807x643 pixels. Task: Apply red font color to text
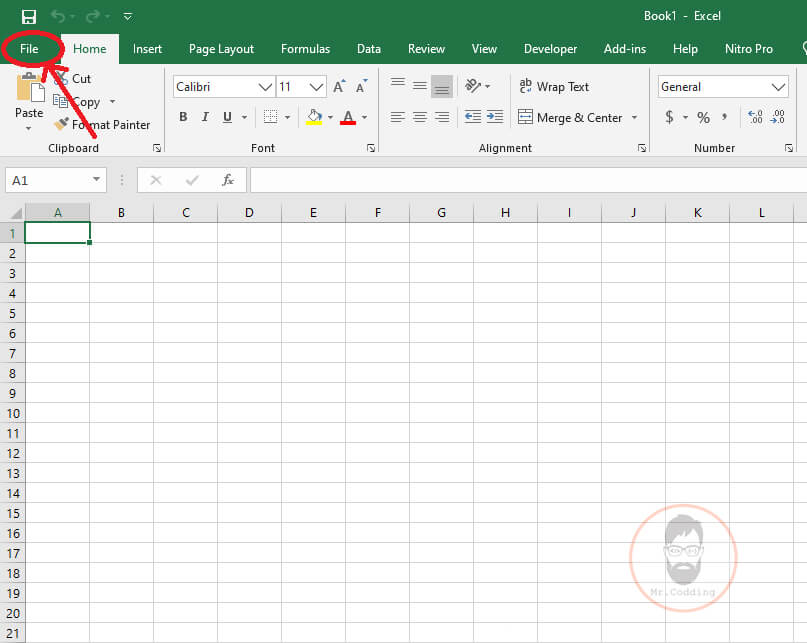click(348, 117)
